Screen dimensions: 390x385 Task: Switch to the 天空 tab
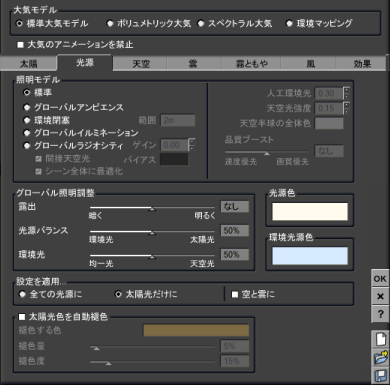(x=141, y=63)
